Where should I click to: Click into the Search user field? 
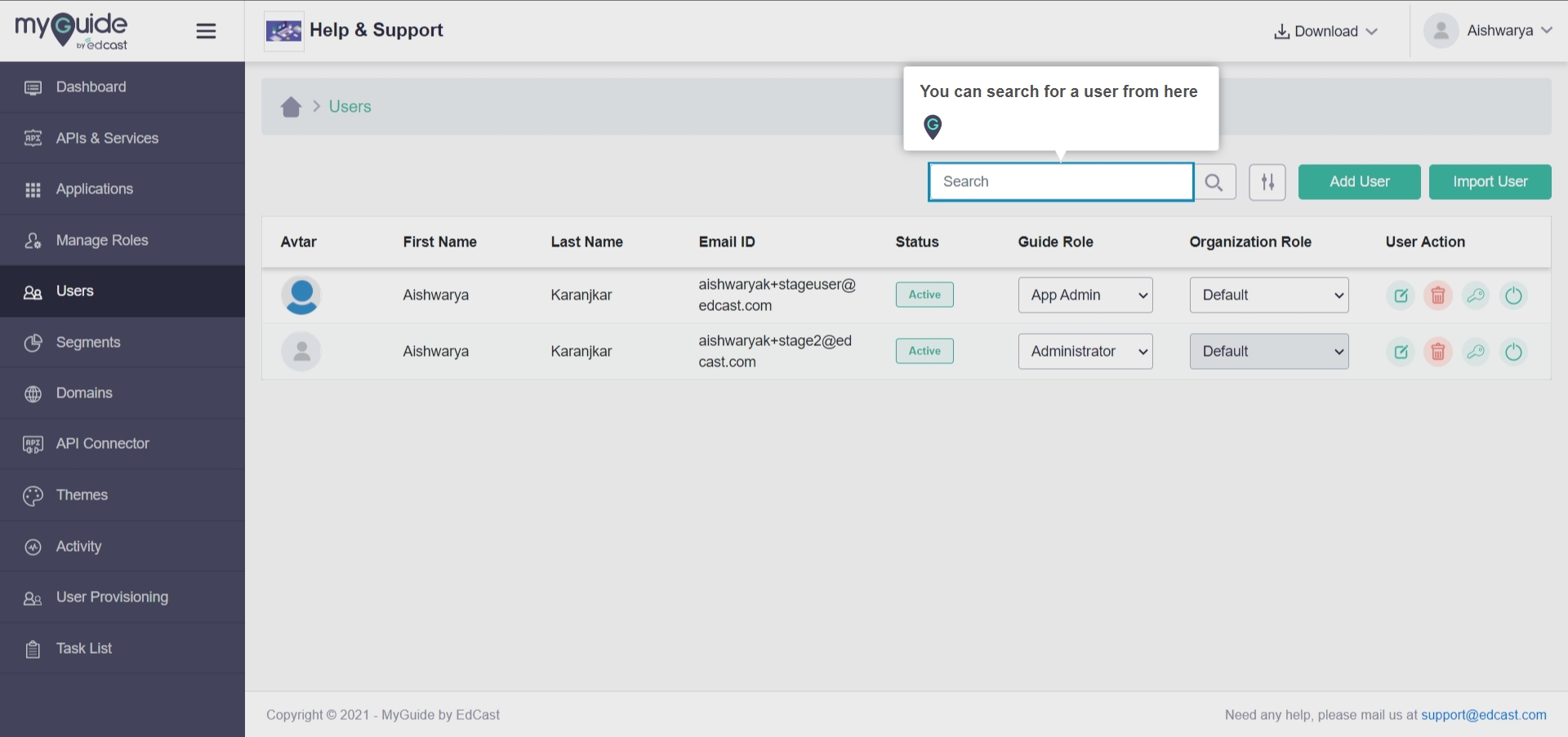(x=1061, y=181)
